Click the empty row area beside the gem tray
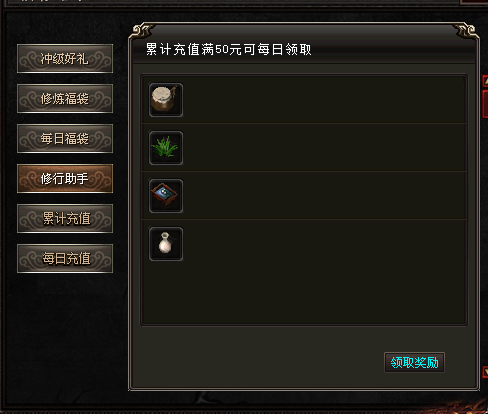Screen dimensions: 488x414 (323, 196)
